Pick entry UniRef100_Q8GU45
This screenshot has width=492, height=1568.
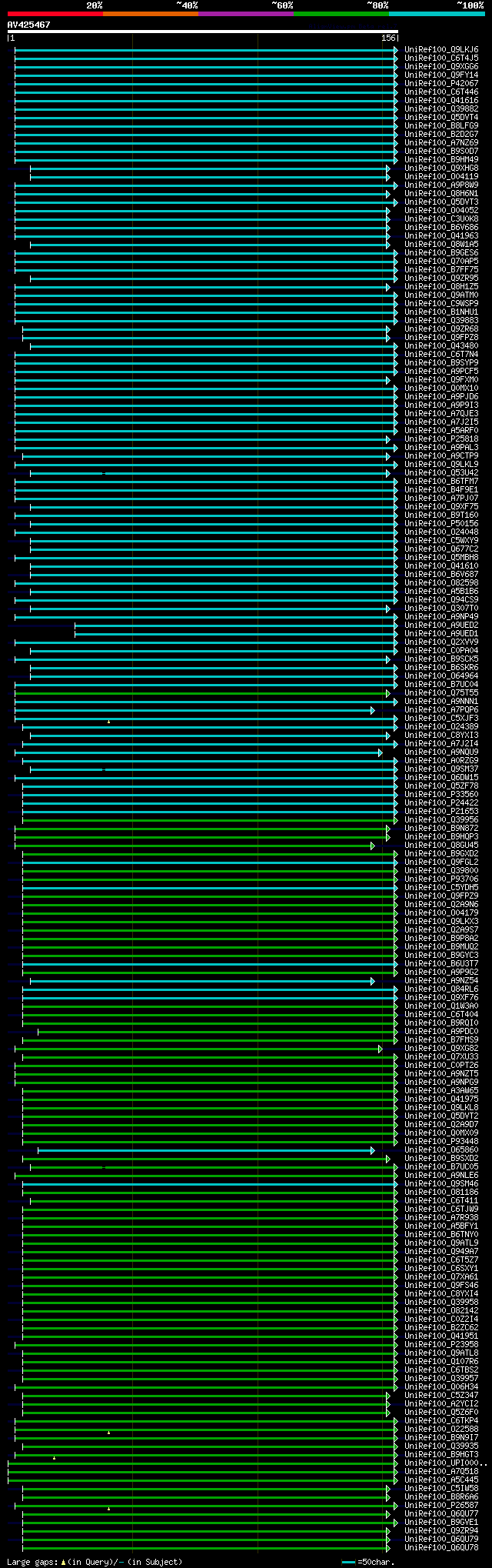(x=441, y=845)
